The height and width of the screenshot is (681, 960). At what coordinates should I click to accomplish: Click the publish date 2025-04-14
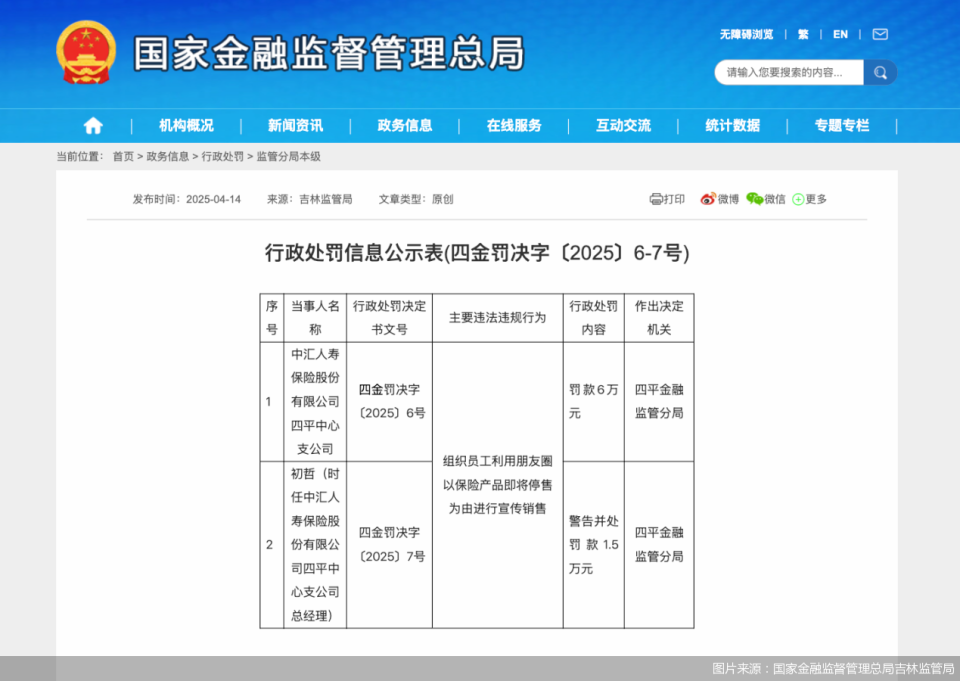pos(213,200)
